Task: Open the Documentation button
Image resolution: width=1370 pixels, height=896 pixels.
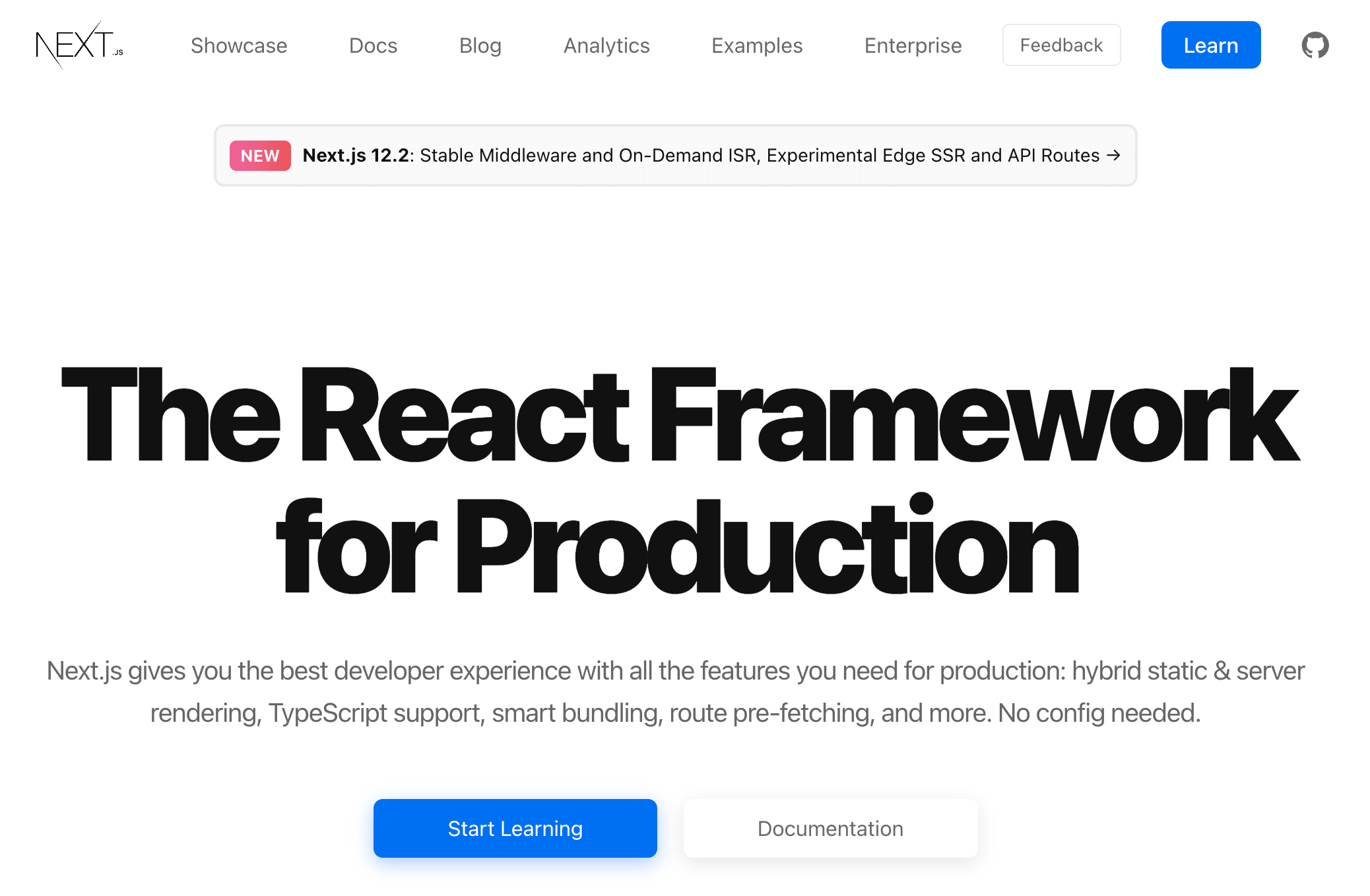Action: click(830, 828)
